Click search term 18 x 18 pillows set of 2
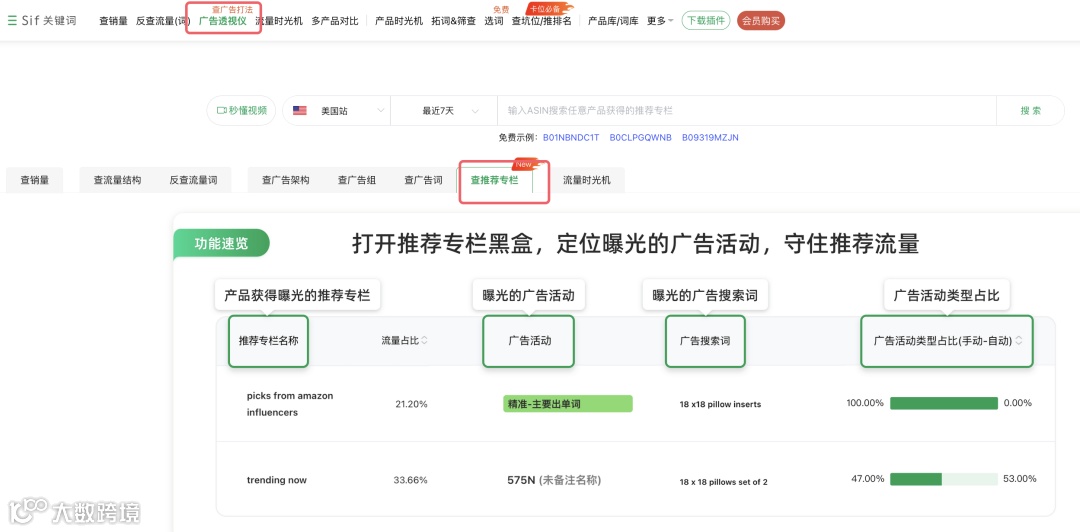The width and height of the screenshot is (1080, 532). coord(723,482)
